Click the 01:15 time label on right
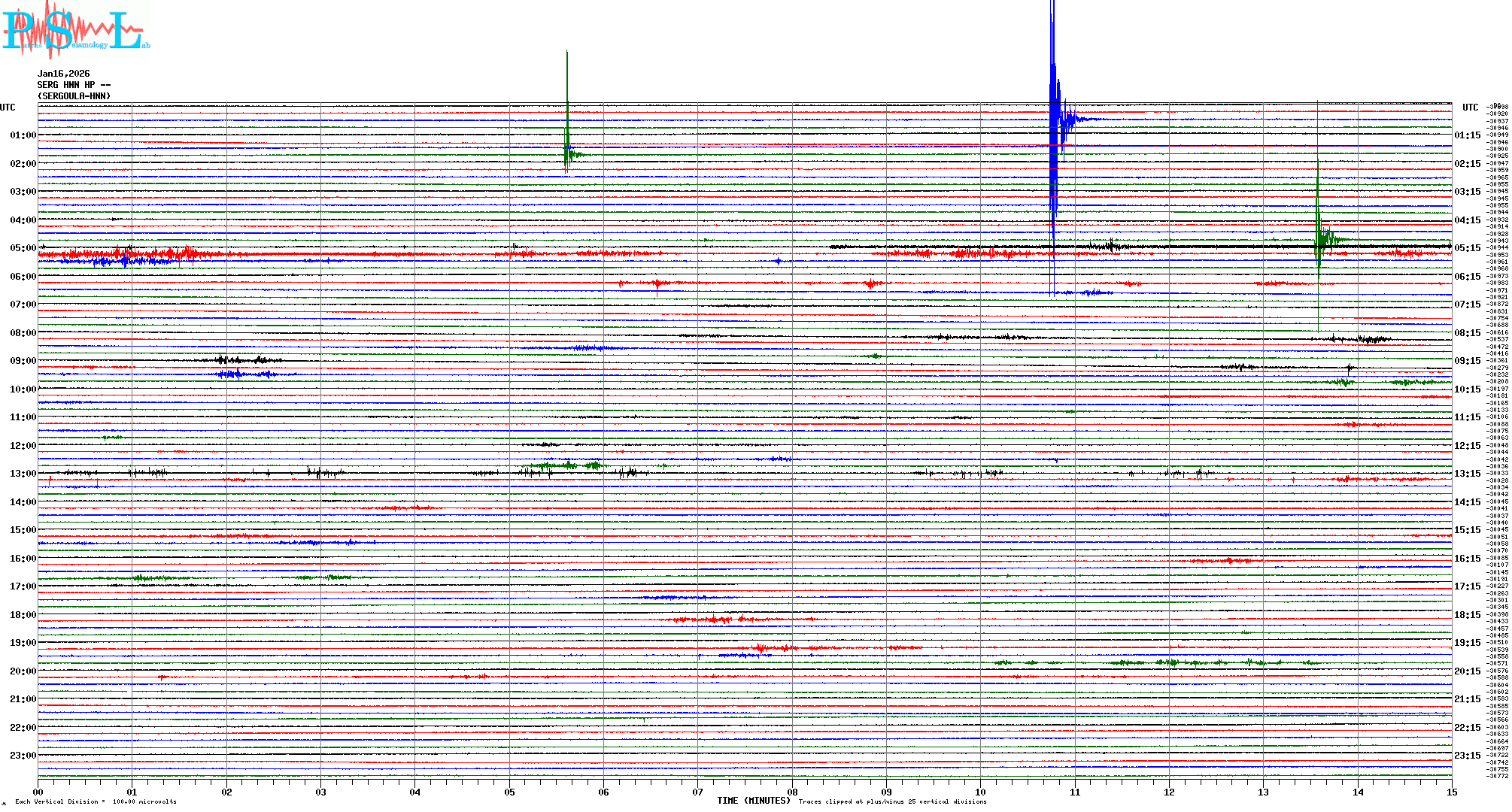Image resolution: width=1512 pixels, height=812 pixels. (x=1467, y=135)
